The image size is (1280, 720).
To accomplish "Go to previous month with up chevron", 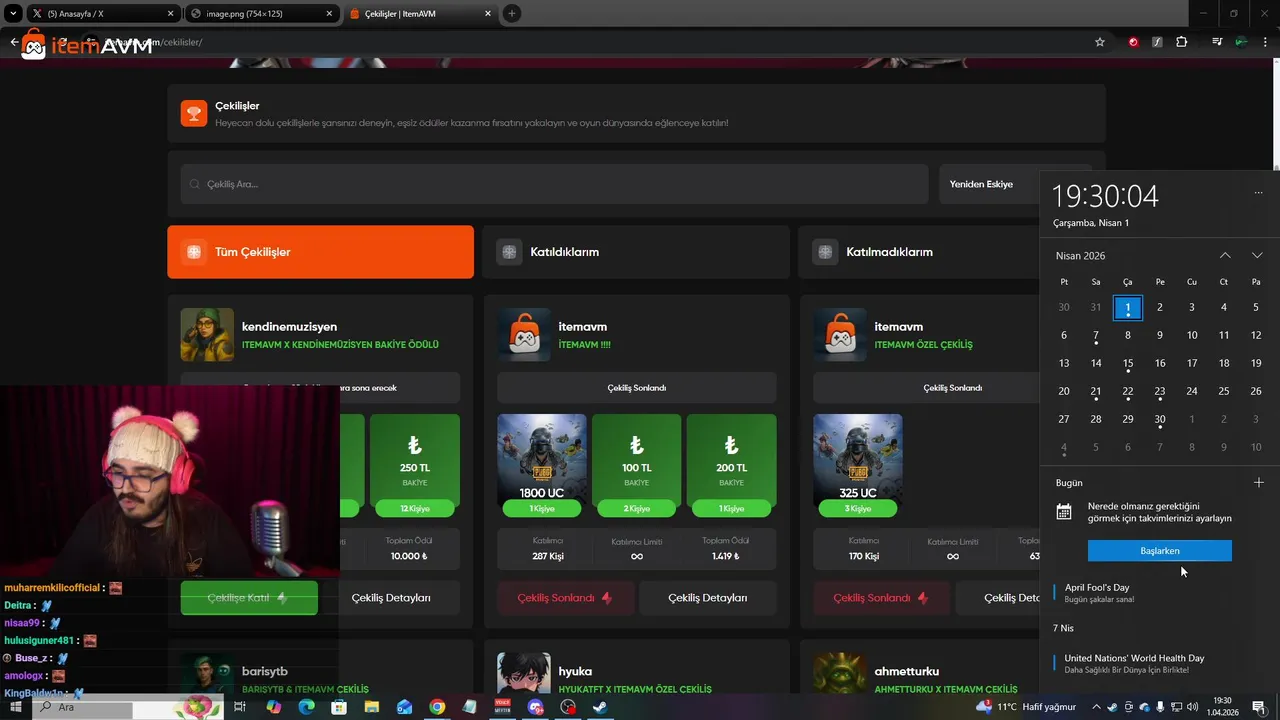I will (1225, 256).
